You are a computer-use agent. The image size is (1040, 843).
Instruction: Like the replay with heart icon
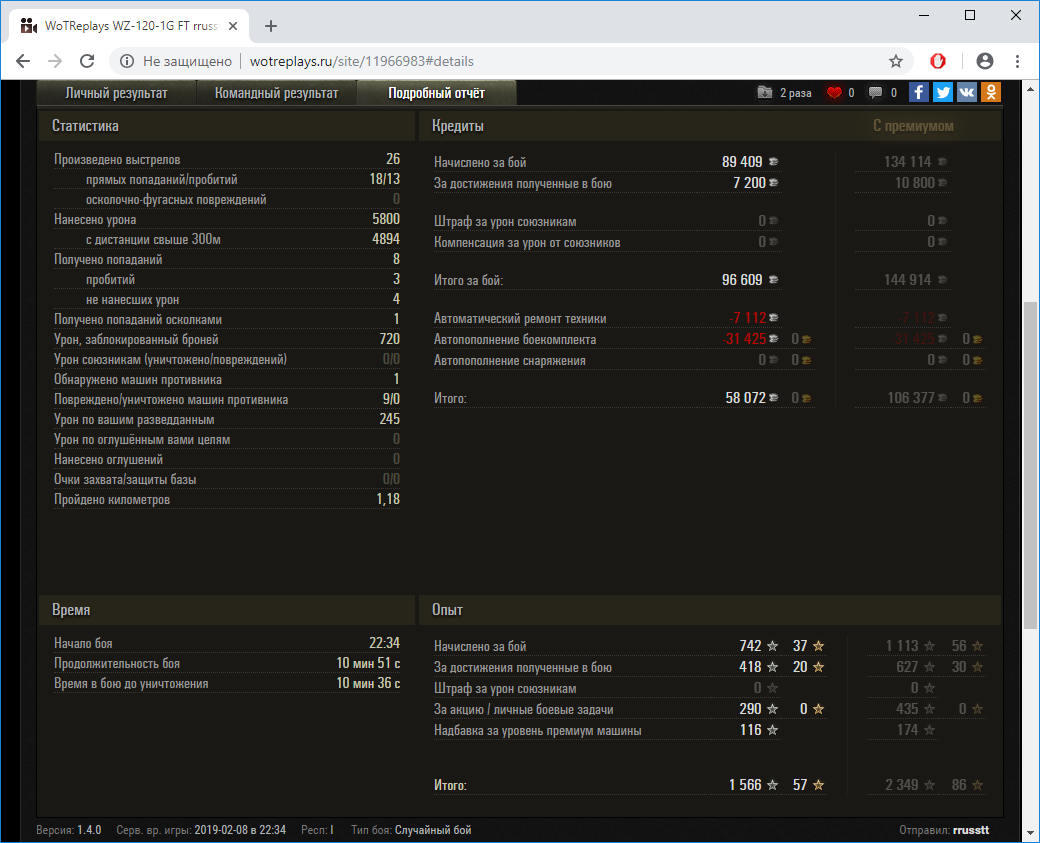click(834, 93)
